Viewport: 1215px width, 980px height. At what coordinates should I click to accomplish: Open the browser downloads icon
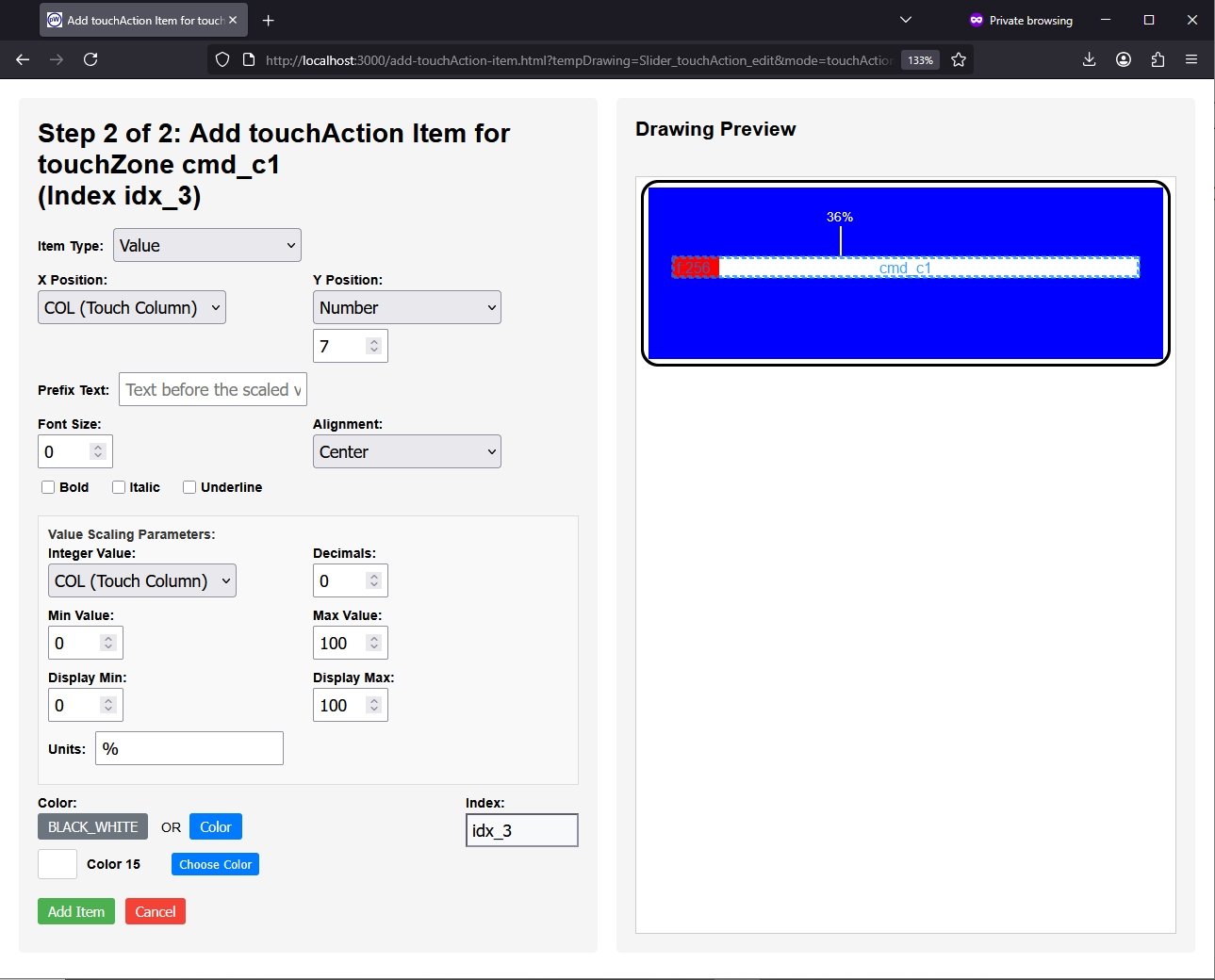pos(1089,59)
